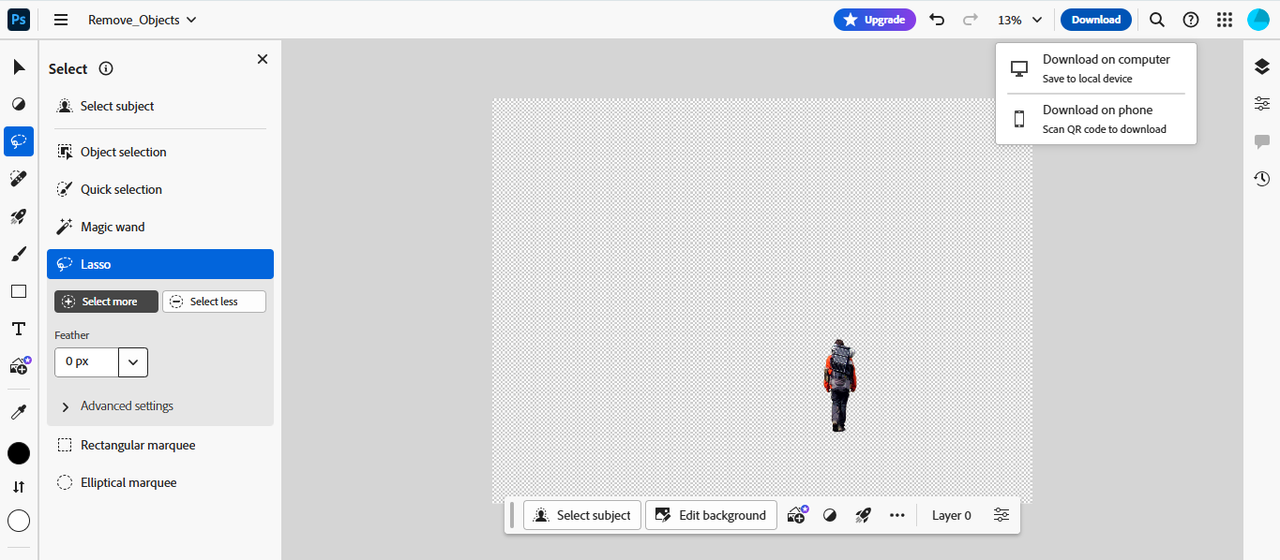This screenshot has width=1280, height=560.
Task: Grab the bottom taskbar drag handle
Action: click(x=512, y=515)
